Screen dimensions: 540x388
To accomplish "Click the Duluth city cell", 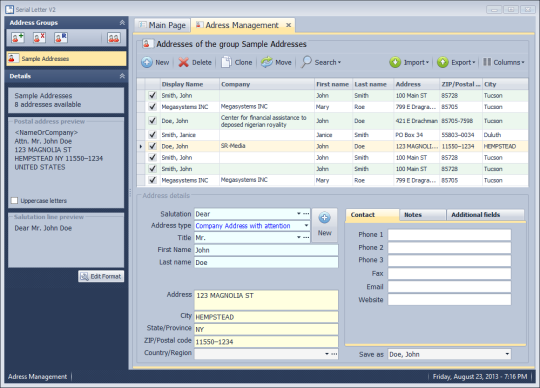I will tap(505, 135).
